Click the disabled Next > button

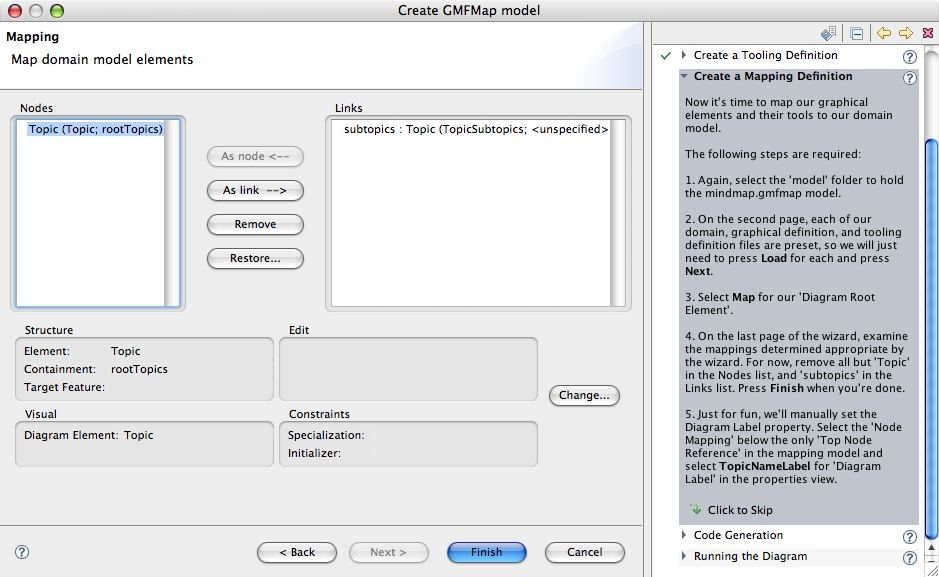389,552
